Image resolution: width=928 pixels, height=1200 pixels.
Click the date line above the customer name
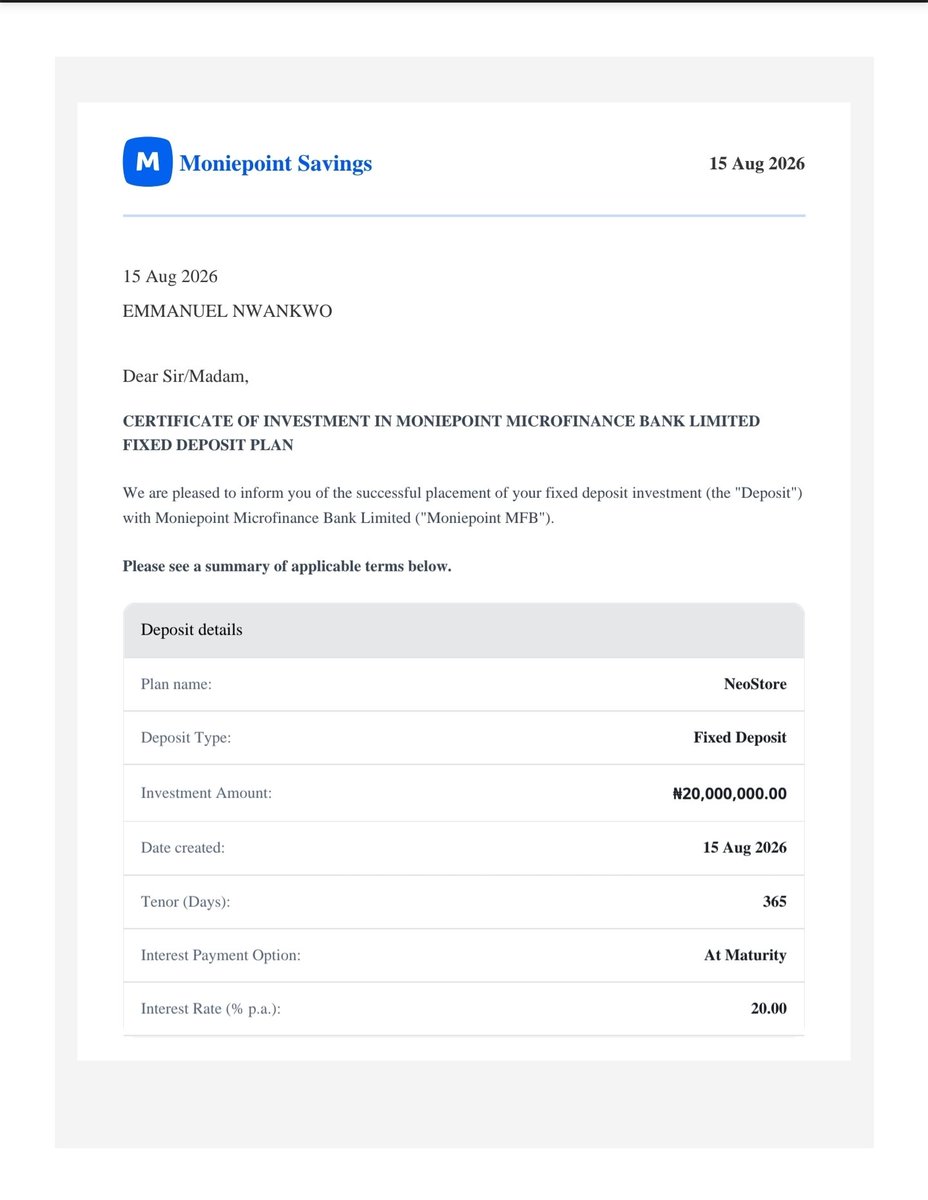170,276
